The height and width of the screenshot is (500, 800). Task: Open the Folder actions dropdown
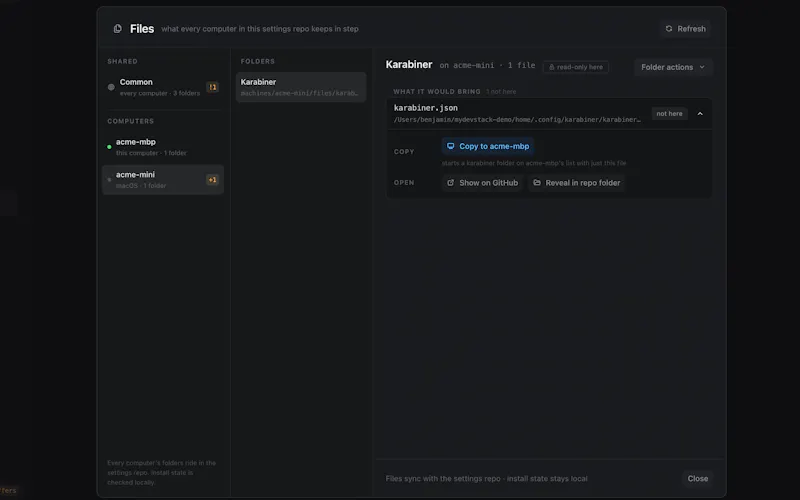pos(673,67)
